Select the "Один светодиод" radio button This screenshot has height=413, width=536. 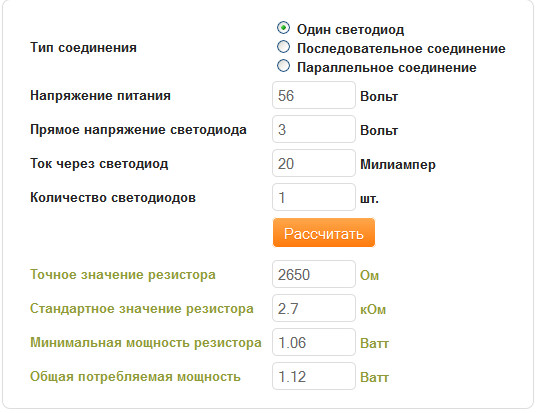click(283, 28)
